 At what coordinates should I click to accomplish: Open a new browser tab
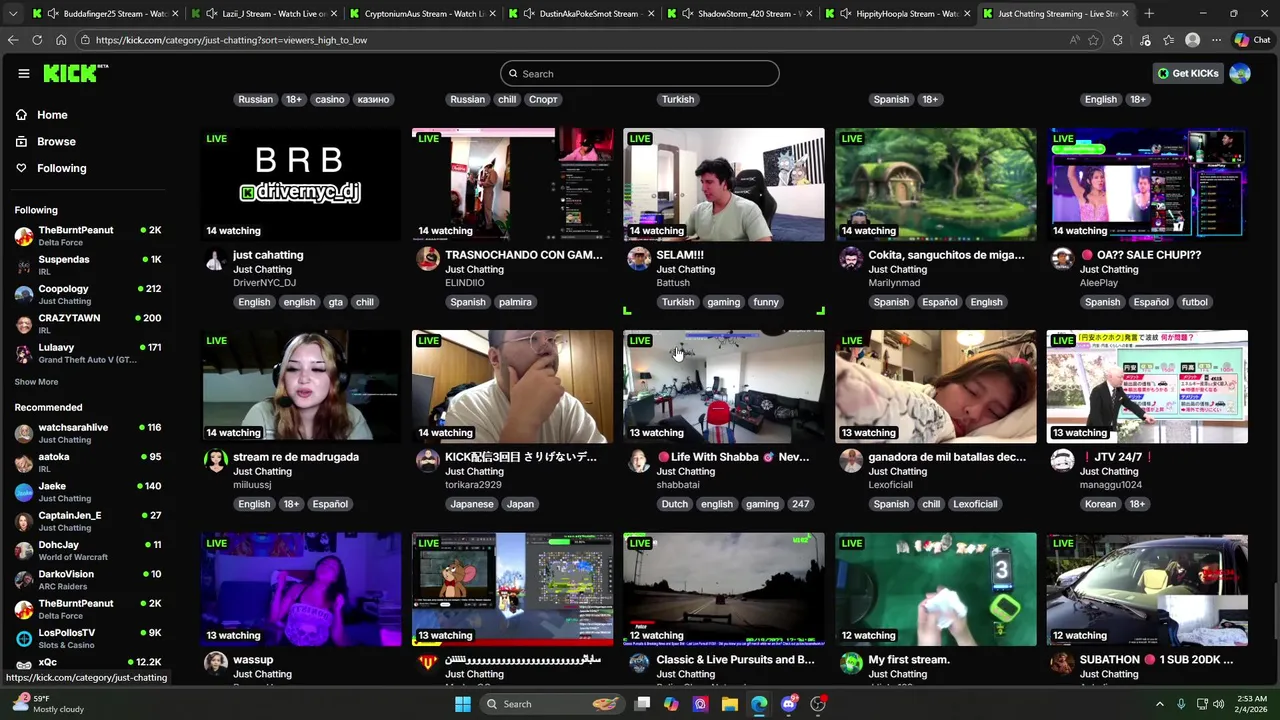click(1149, 14)
